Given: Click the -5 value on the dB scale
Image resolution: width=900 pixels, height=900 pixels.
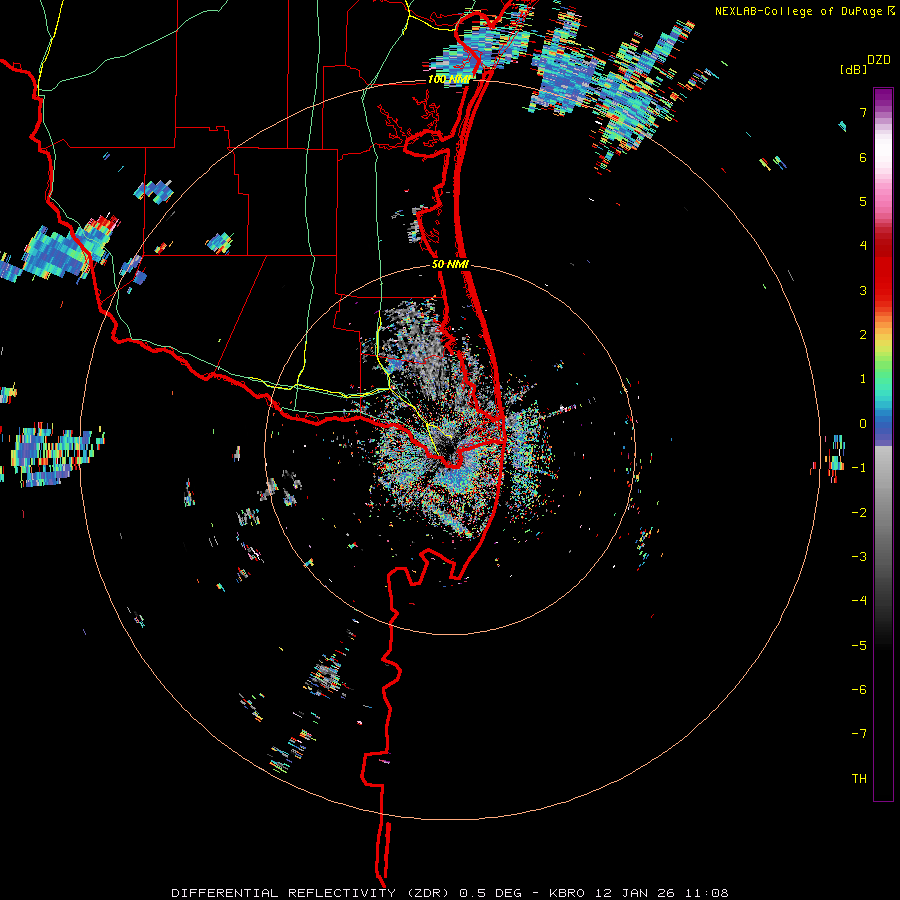Looking at the screenshot, I should pyautogui.click(x=859, y=646).
